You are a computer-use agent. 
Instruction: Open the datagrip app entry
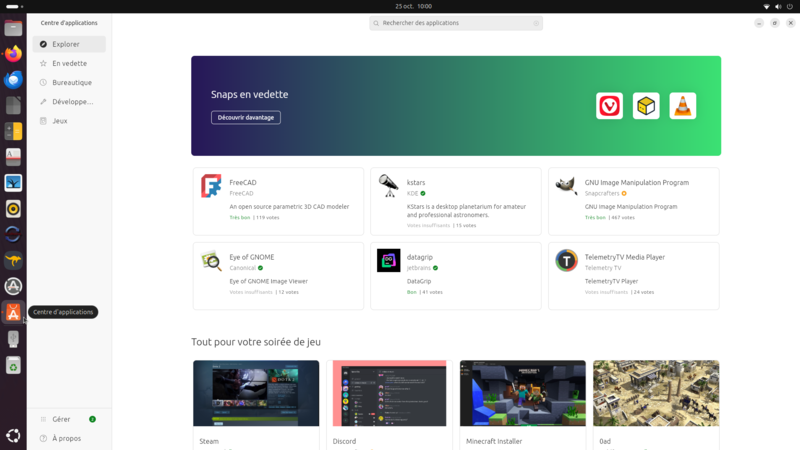tap(456, 276)
